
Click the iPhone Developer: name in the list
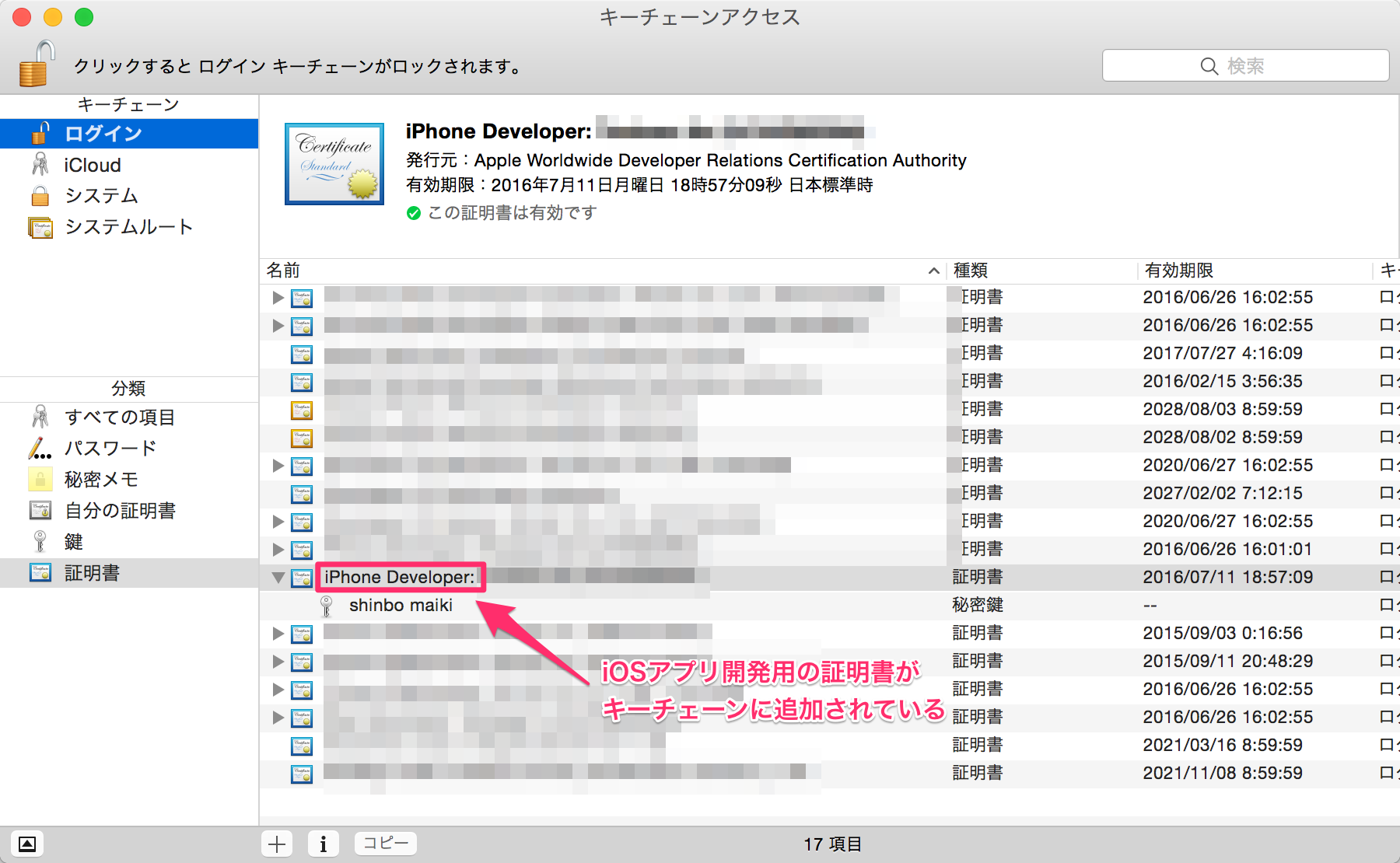pos(400,577)
